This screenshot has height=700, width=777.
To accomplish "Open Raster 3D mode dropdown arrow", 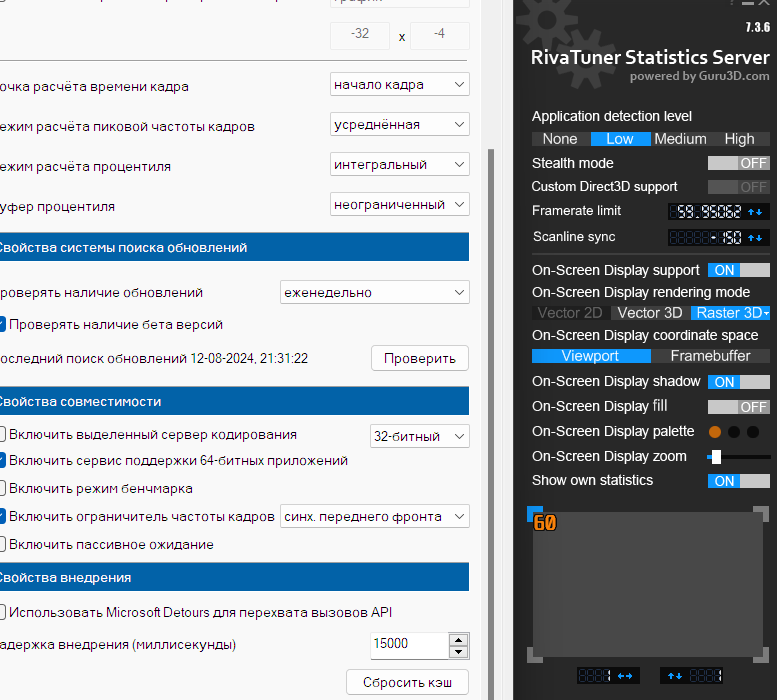I will tap(767, 313).
